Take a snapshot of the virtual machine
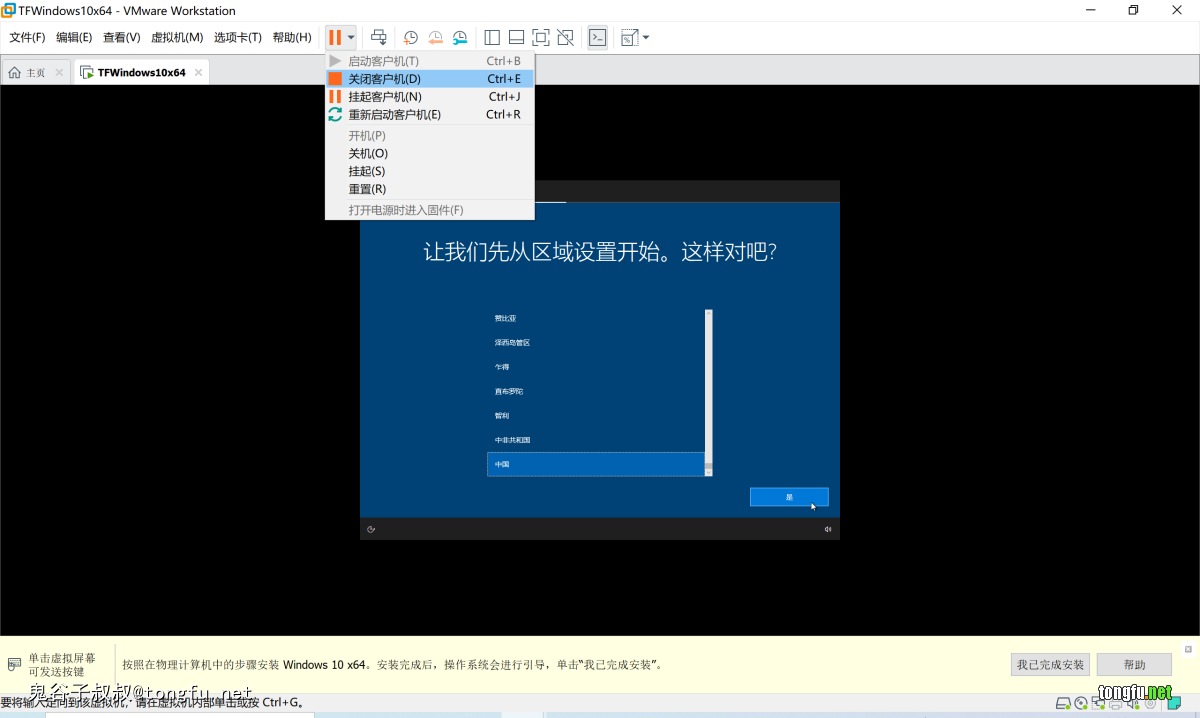 (x=411, y=38)
